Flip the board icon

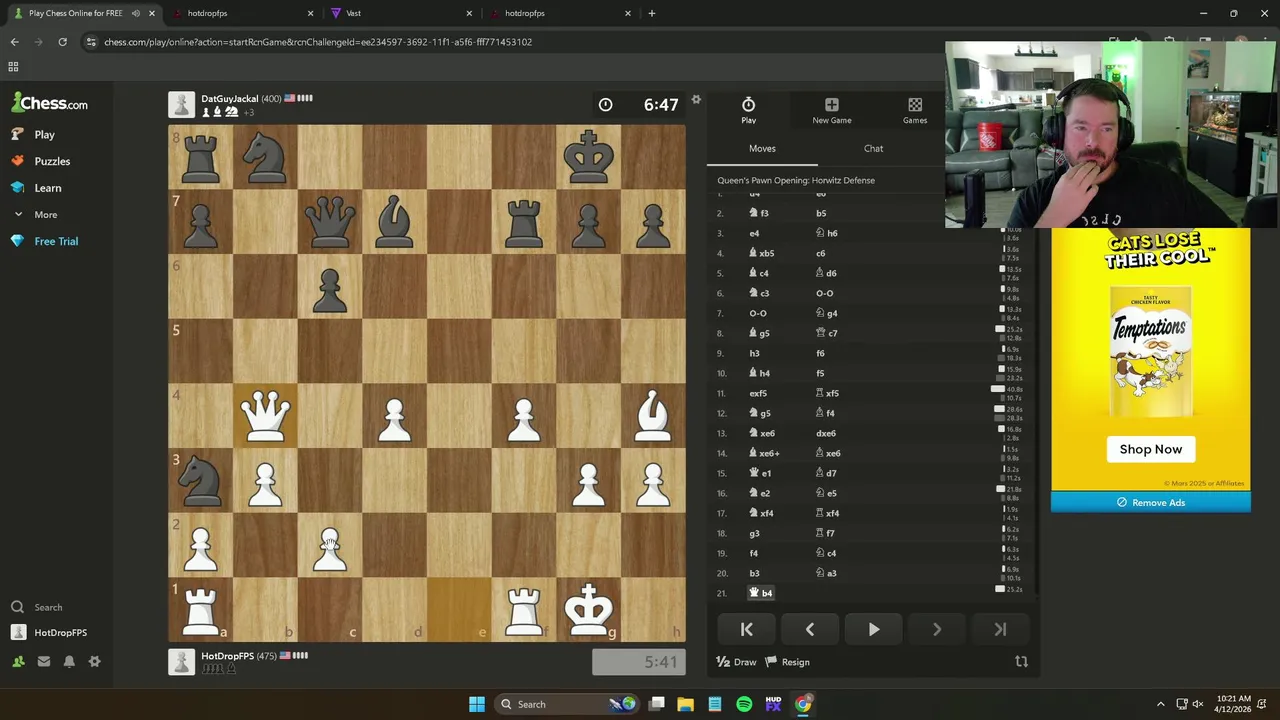pos(1021,662)
